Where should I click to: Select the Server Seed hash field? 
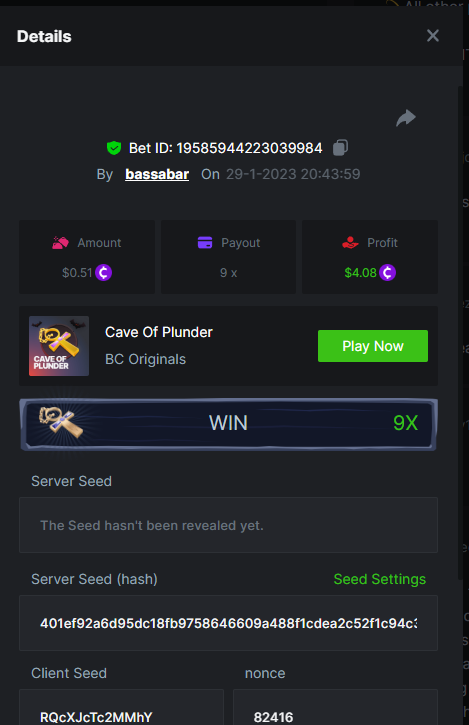point(228,623)
